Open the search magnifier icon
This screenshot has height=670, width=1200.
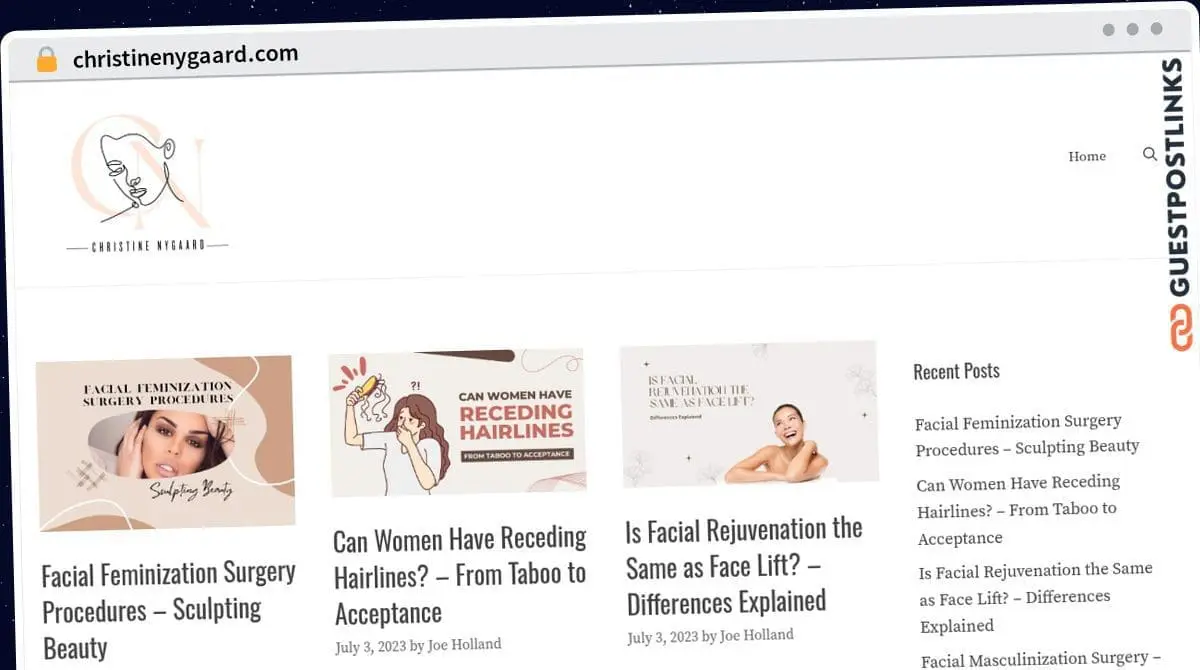click(1150, 154)
